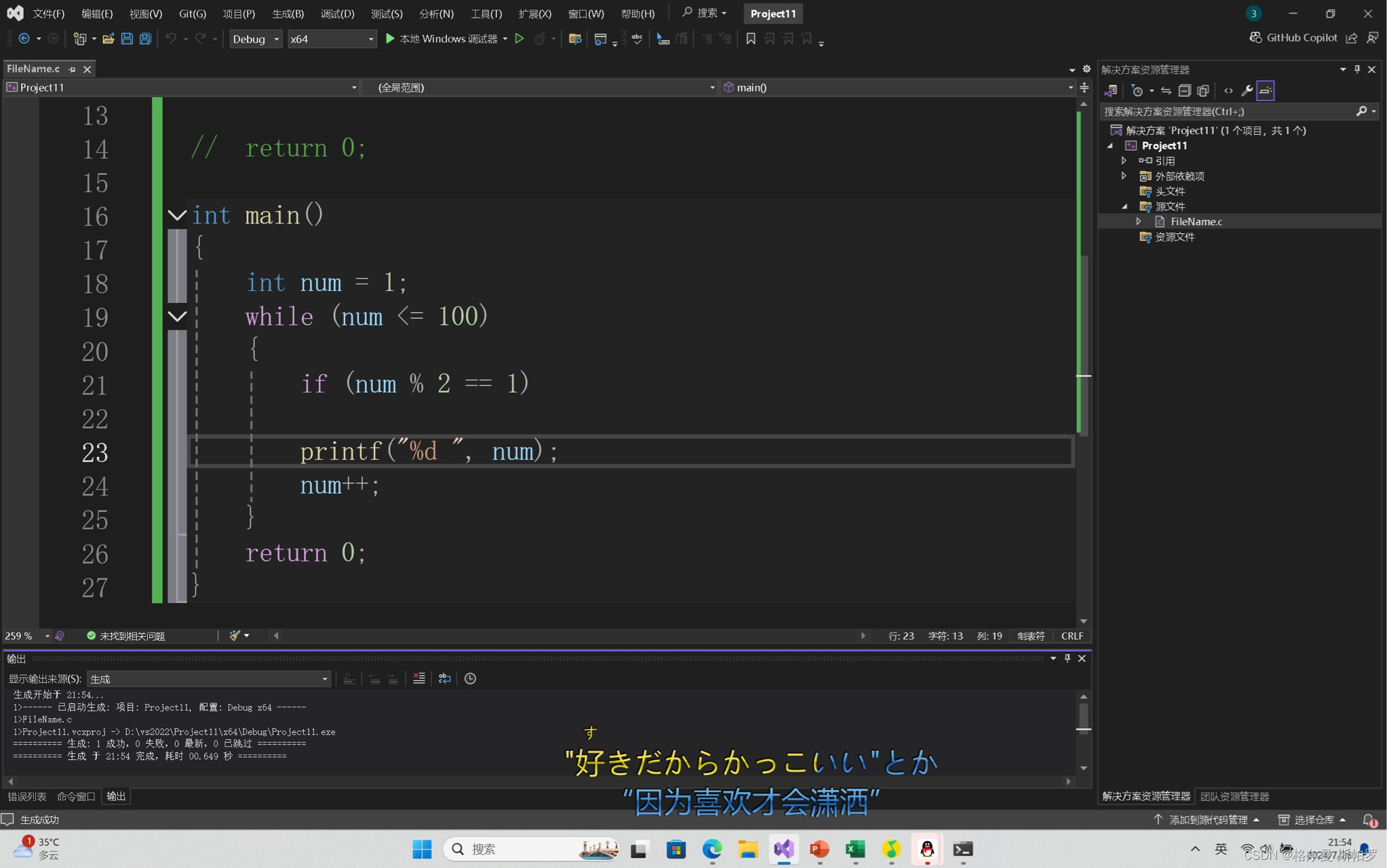Open the main() member dropdown

(897, 87)
